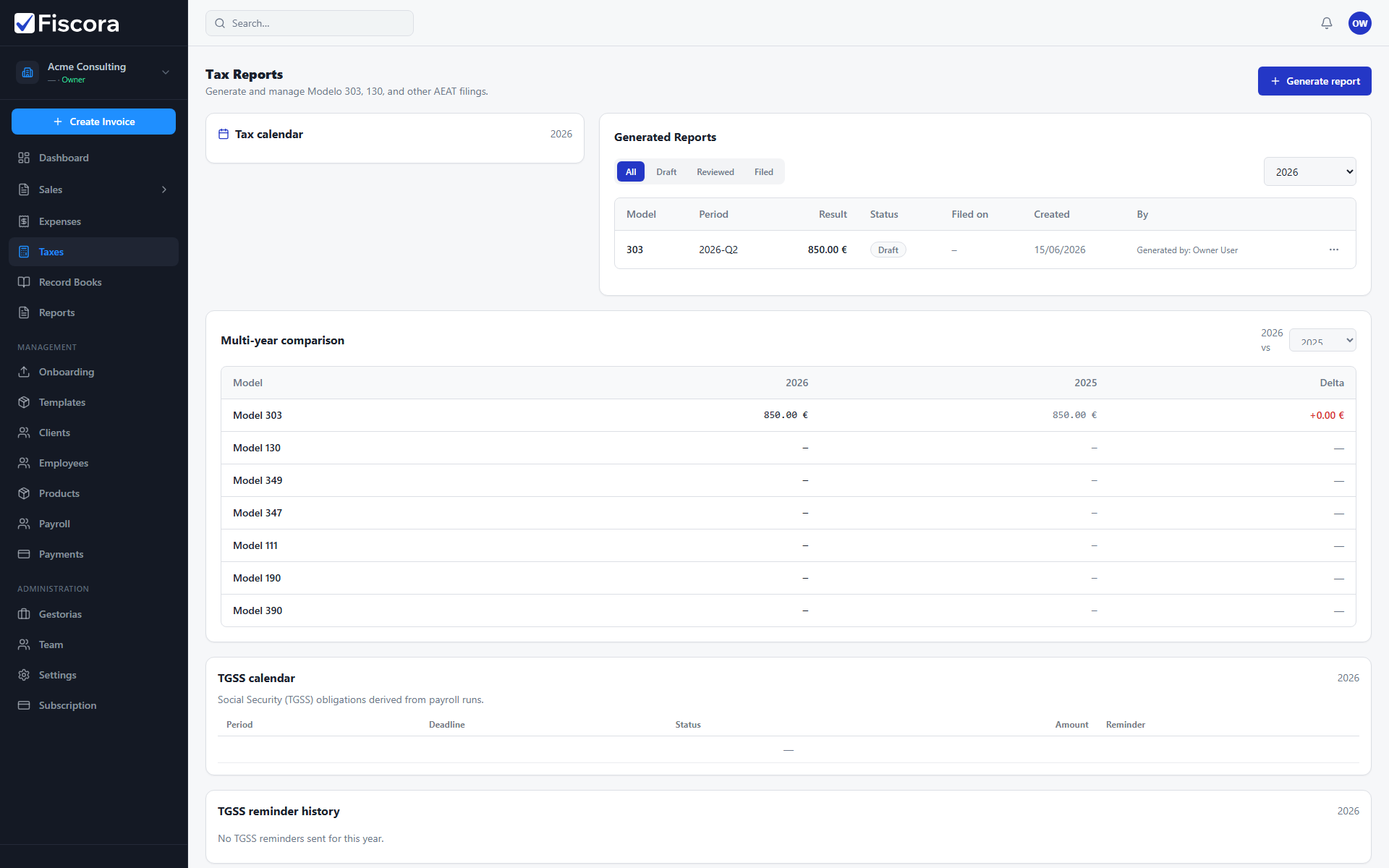Click the Expenses receipt icon
The height and width of the screenshot is (868, 1389).
click(x=24, y=221)
